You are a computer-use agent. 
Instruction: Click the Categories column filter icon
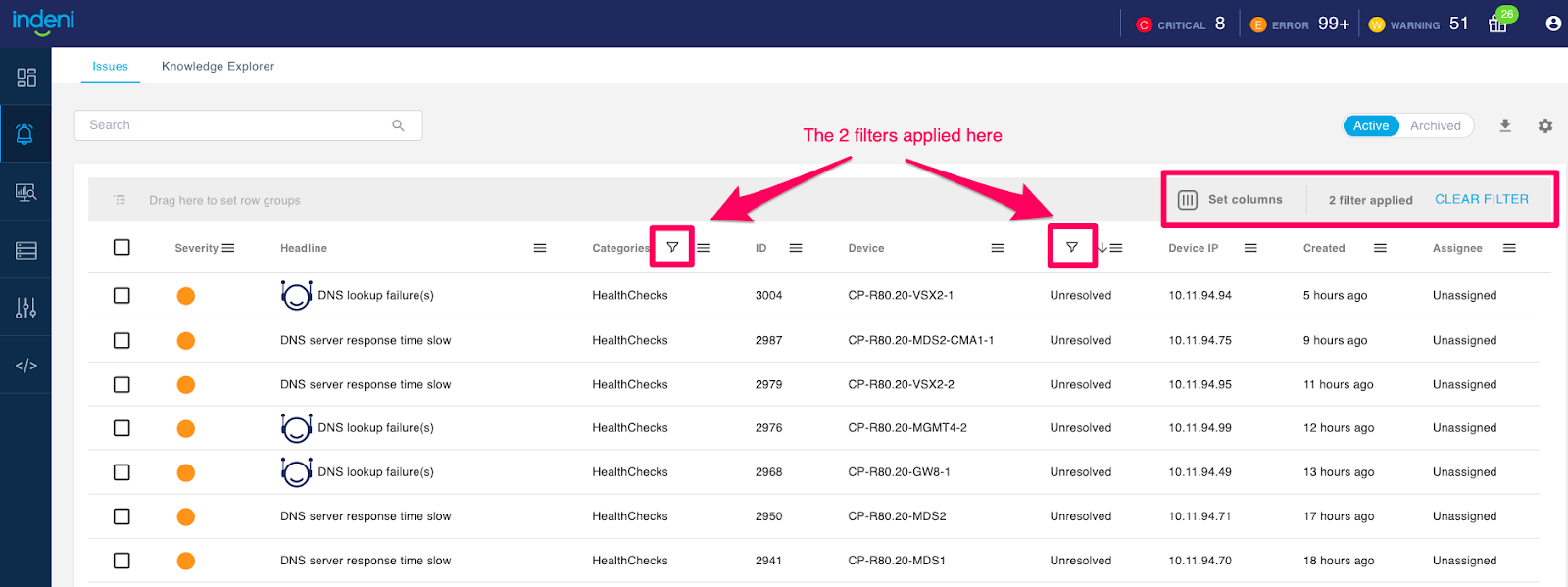672,247
